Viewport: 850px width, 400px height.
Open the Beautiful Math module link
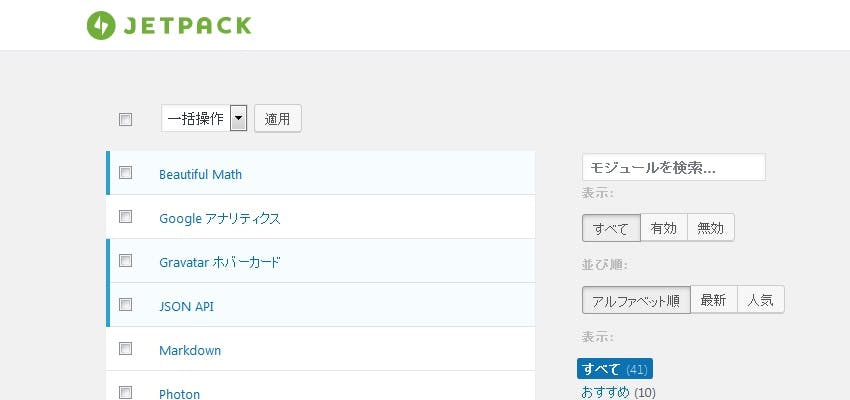[201, 175]
